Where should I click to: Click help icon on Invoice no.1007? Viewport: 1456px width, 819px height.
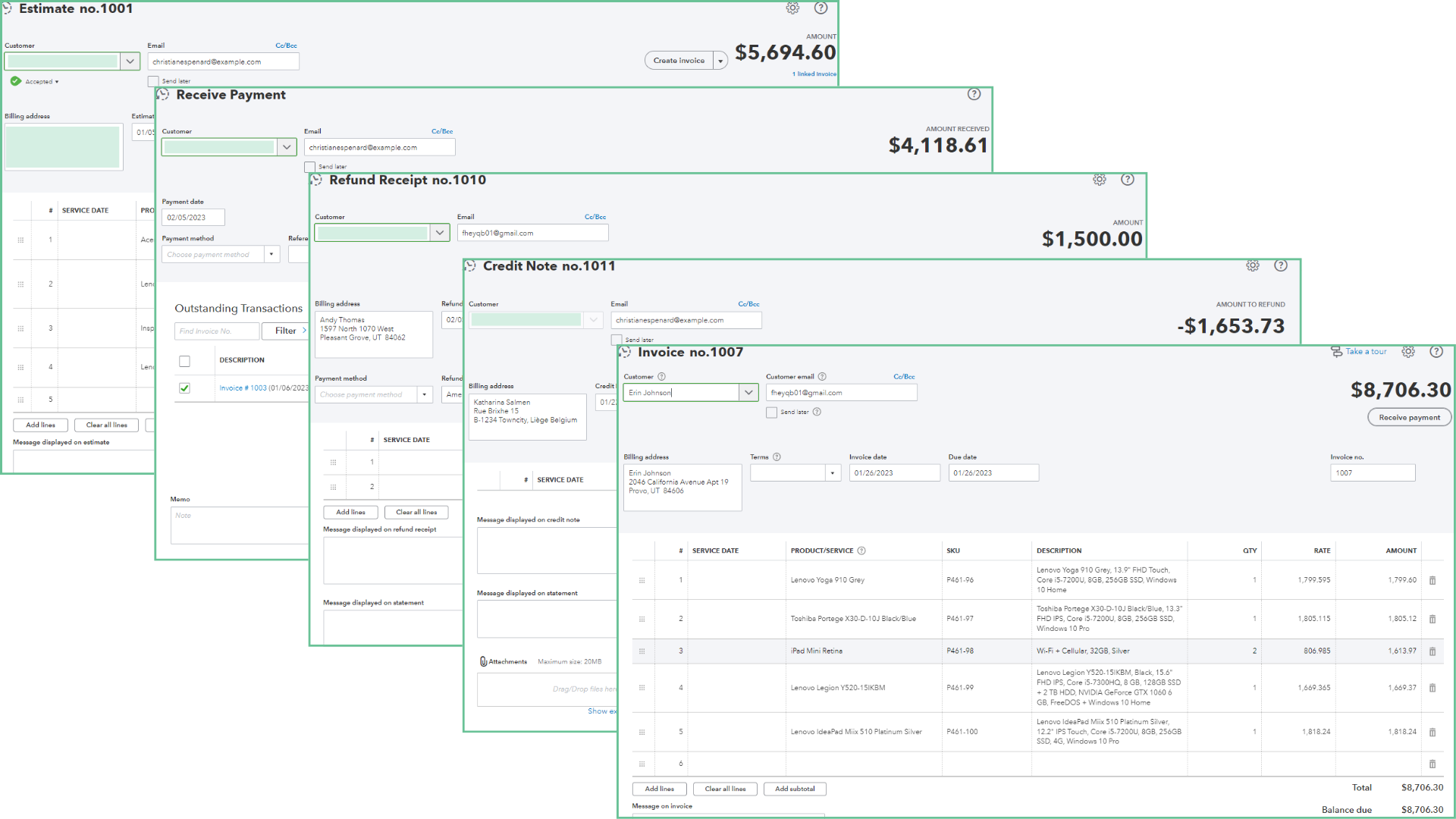pyautogui.click(x=1436, y=352)
